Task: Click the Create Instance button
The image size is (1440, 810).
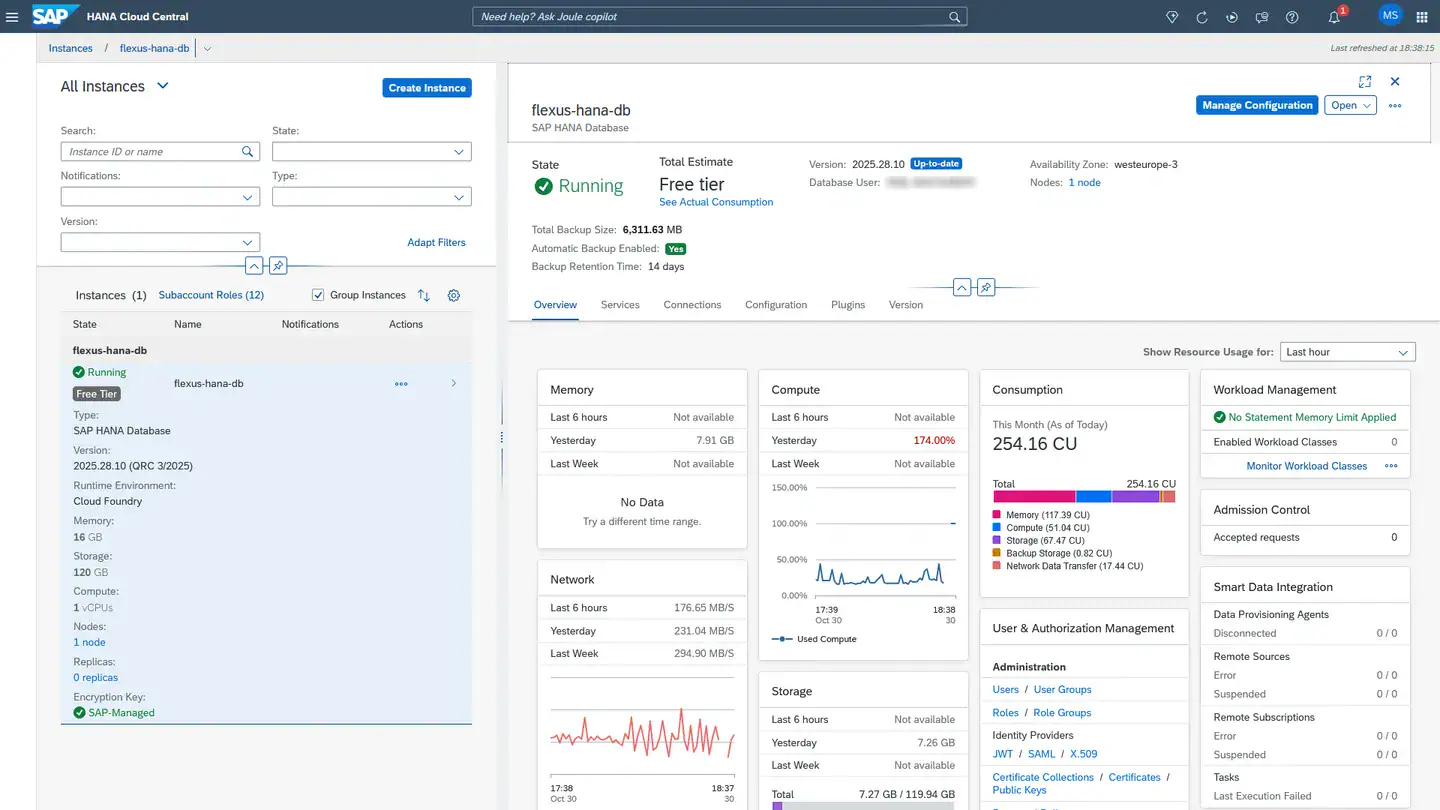Action: (x=427, y=88)
